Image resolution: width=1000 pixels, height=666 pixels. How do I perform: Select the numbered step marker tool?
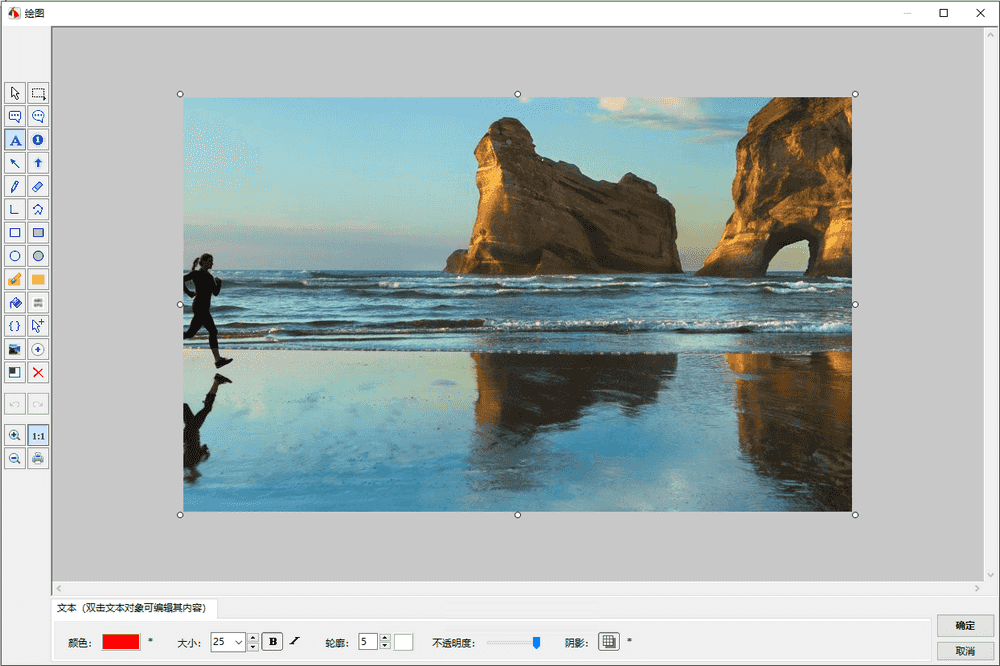pyautogui.click(x=38, y=140)
